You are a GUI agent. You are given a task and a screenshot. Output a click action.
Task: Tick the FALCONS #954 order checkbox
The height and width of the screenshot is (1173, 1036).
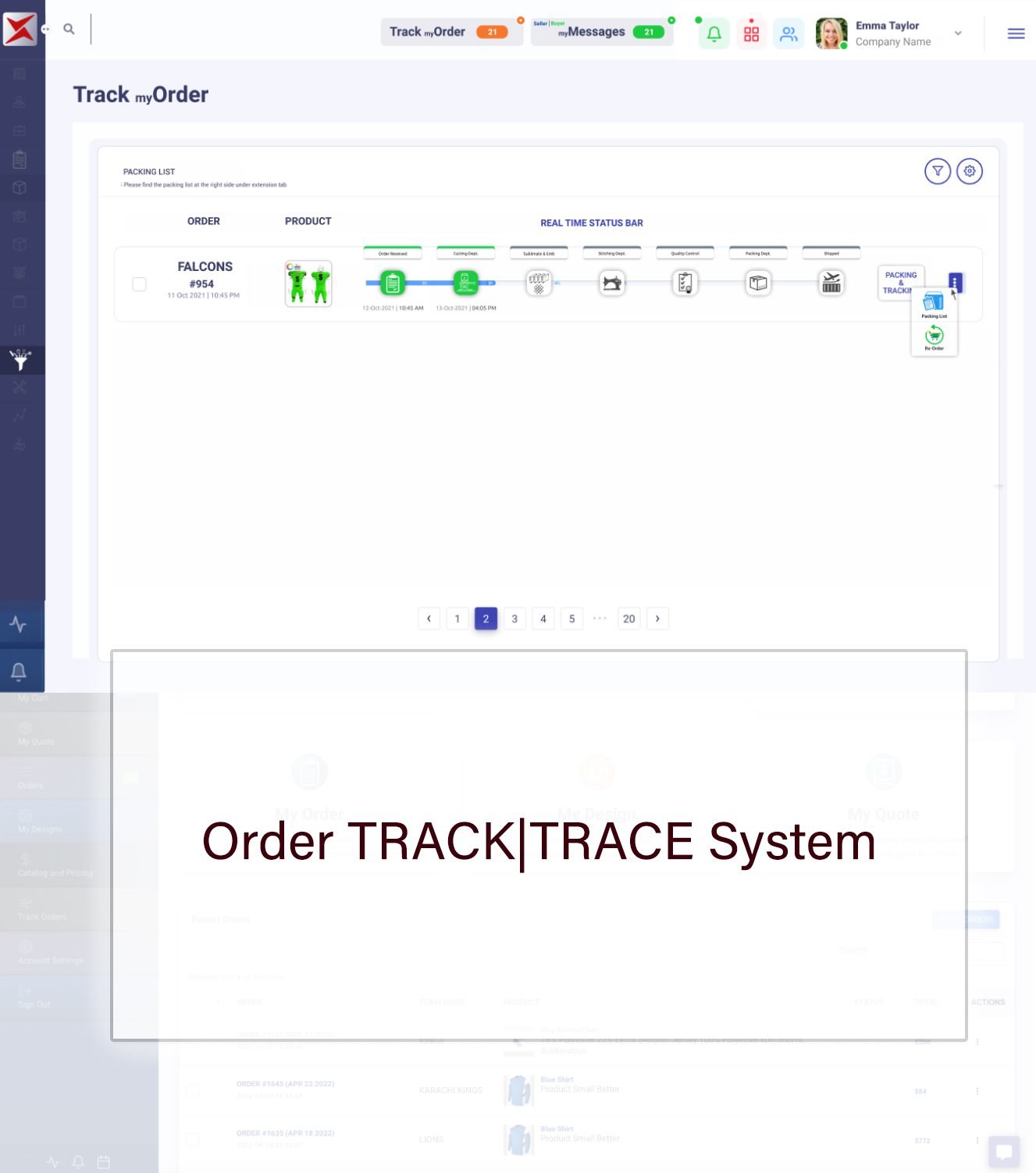139,284
